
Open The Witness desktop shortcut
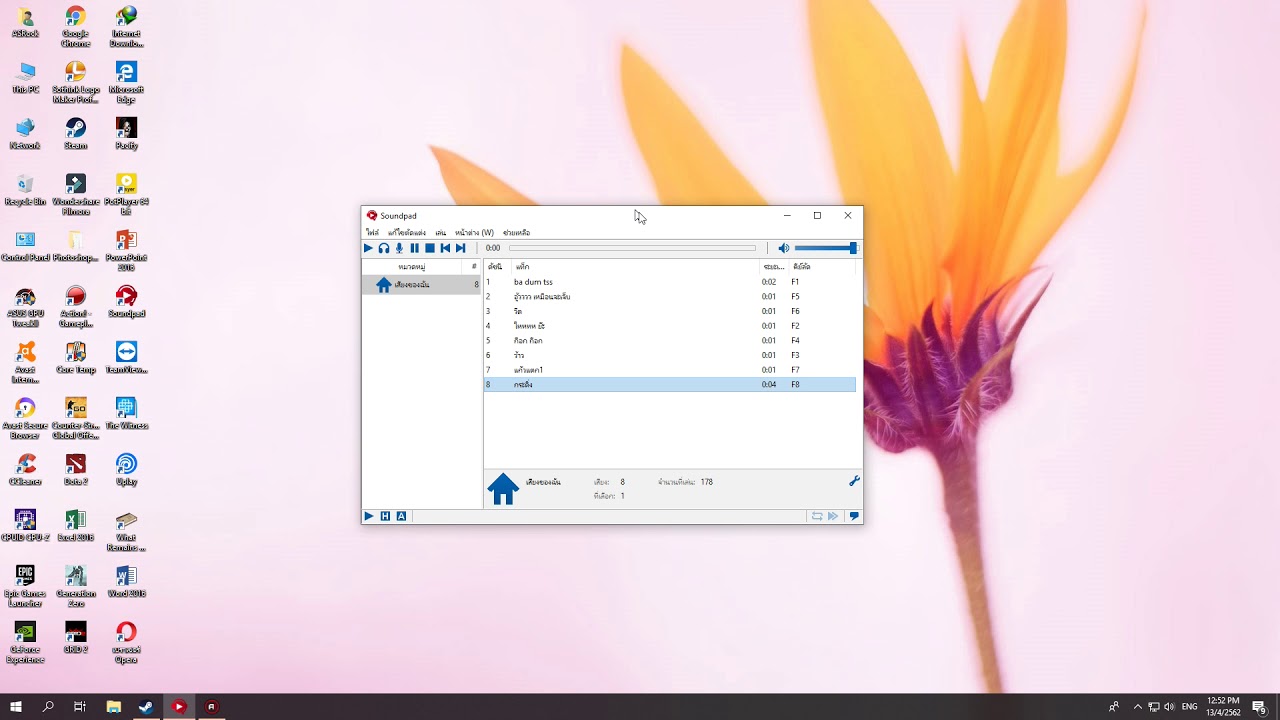[126, 414]
